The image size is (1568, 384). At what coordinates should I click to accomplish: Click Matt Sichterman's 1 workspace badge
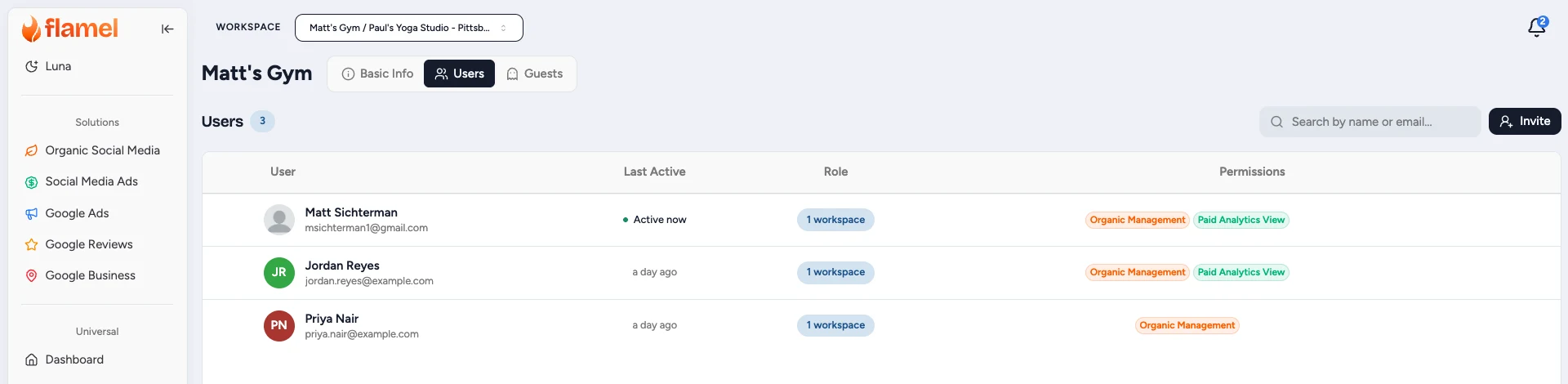click(x=835, y=220)
